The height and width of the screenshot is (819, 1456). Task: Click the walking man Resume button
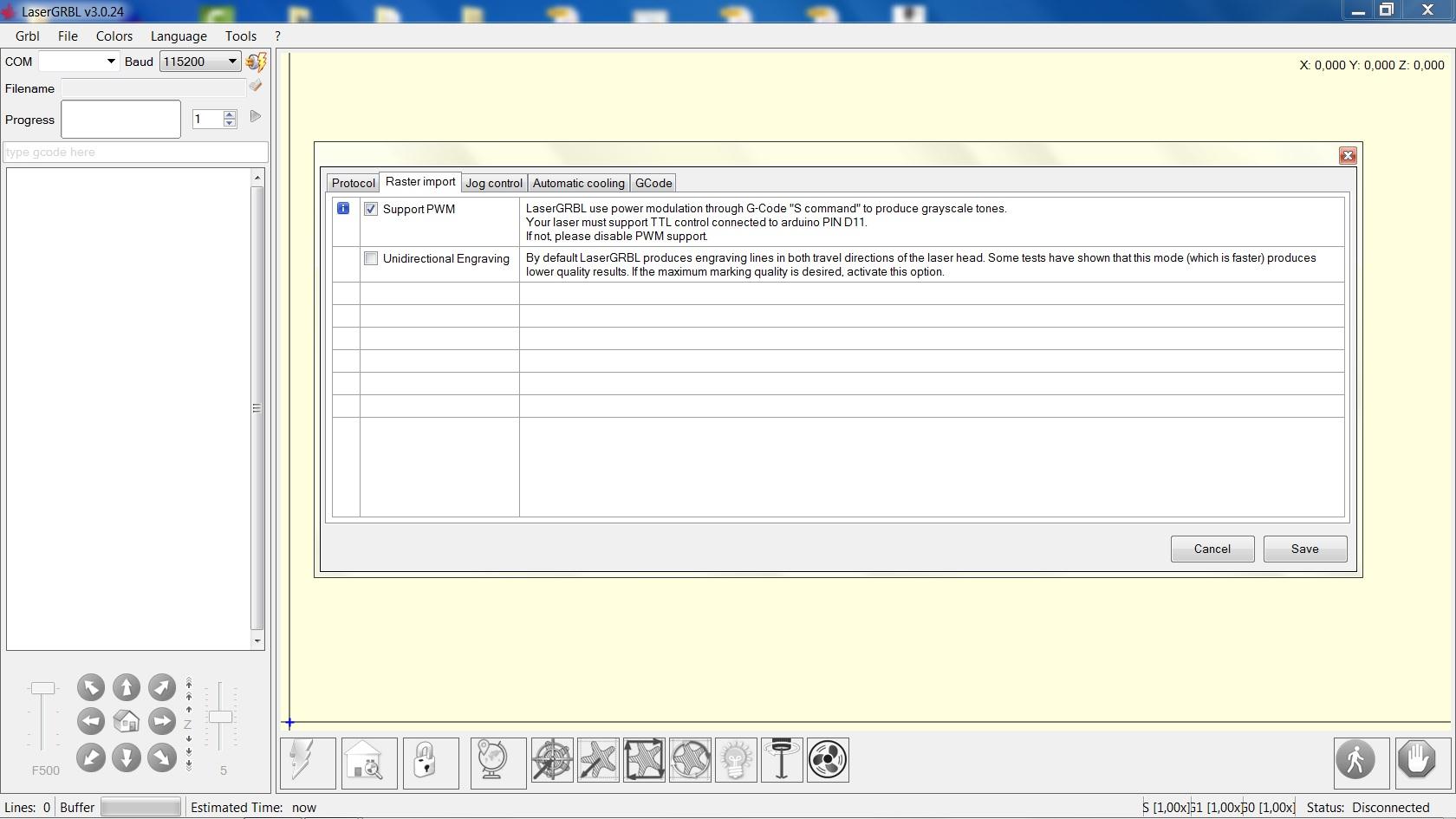pyautogui.click(x=1362, y=763)
